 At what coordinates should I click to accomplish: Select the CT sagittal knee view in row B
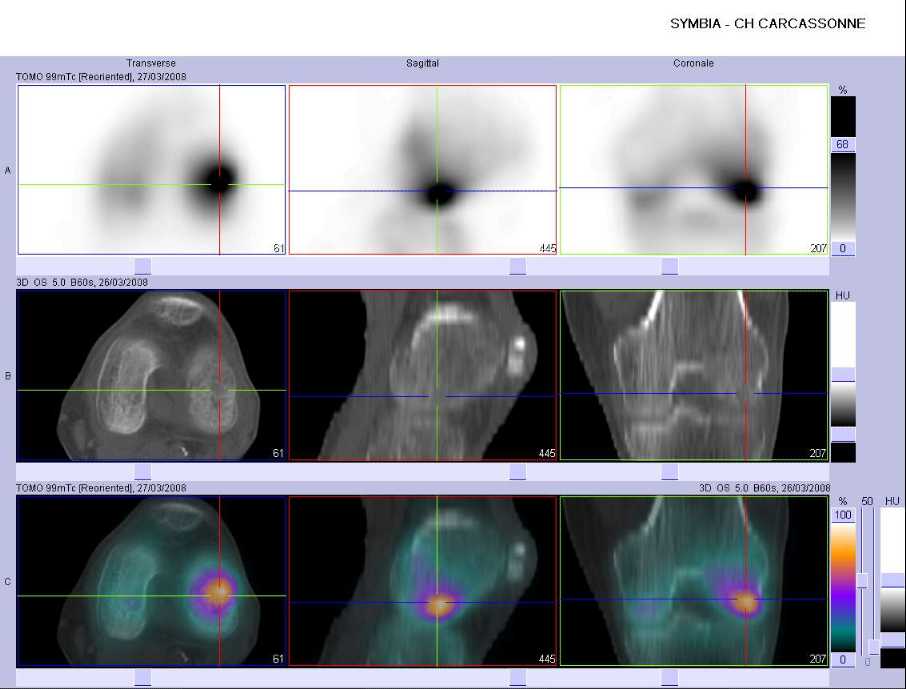422,376
